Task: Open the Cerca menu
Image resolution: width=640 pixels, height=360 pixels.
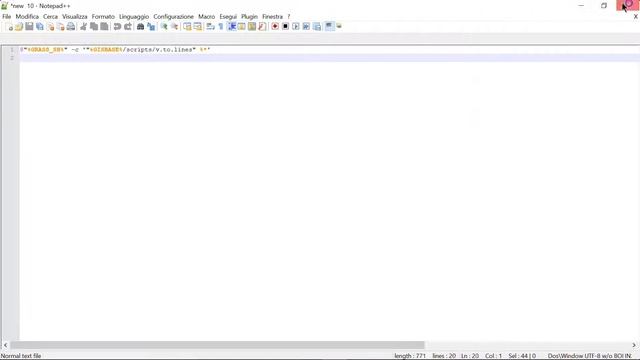Action: click(x=51, y=17)
